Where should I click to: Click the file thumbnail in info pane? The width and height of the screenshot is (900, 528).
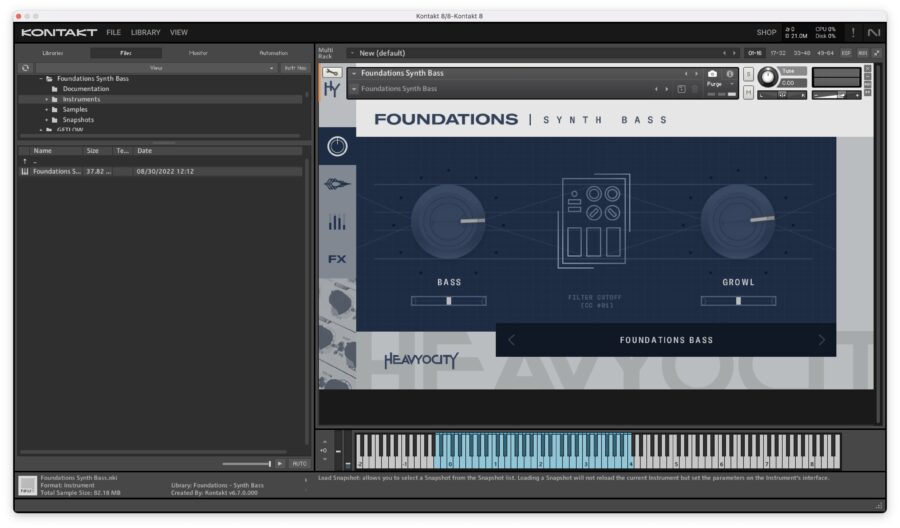coord(27,486)
